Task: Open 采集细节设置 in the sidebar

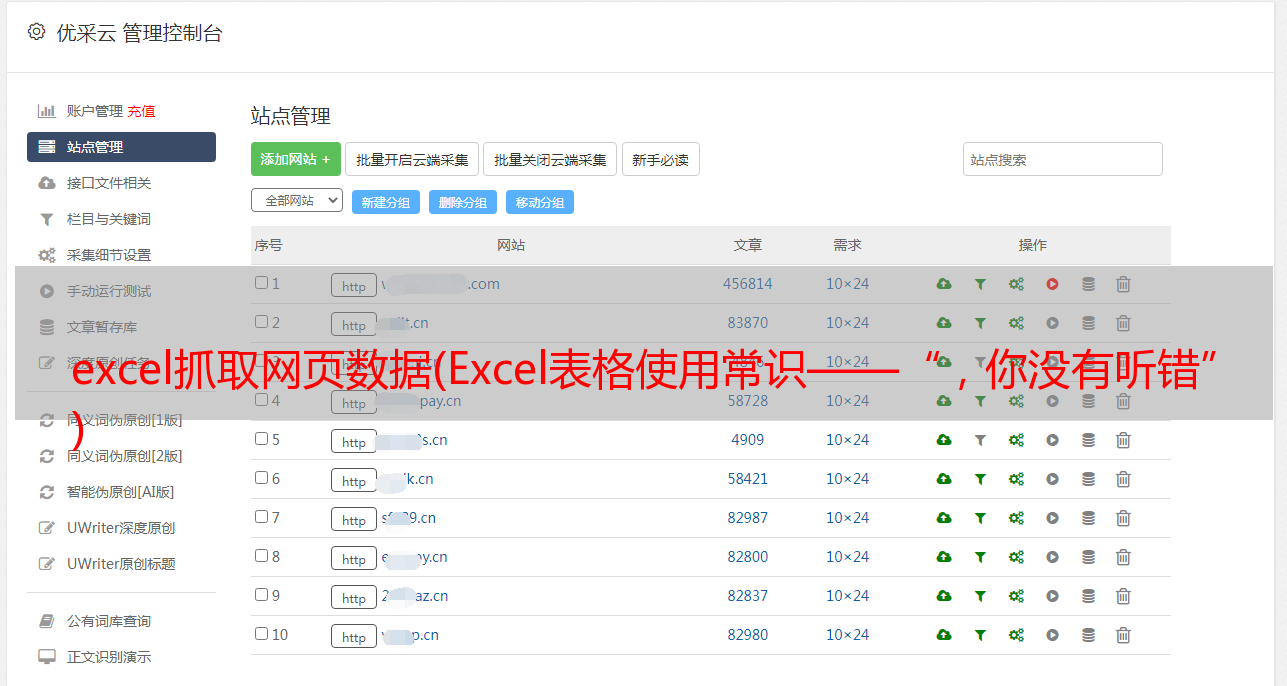Action: [x=109, y=255]
